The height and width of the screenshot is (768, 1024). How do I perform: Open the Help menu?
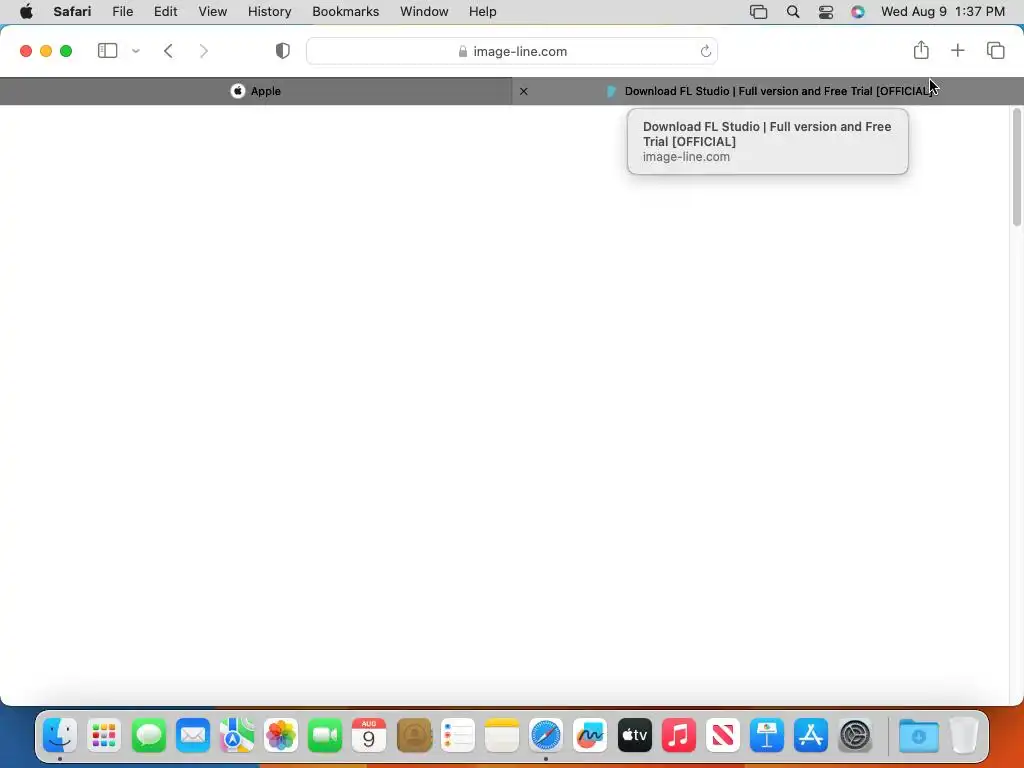(483, 12)
